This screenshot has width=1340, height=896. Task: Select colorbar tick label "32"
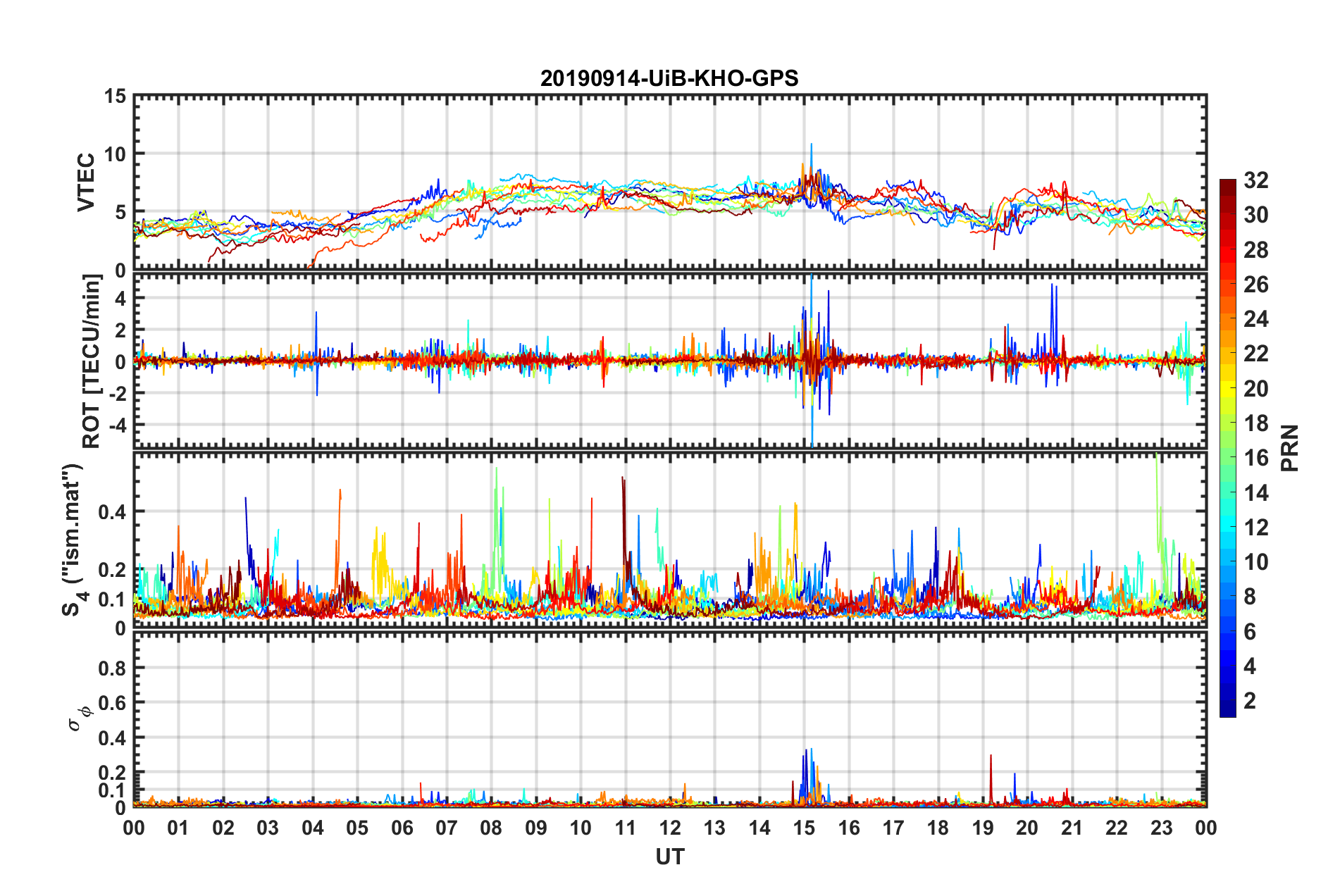[x=1255, y=180]
